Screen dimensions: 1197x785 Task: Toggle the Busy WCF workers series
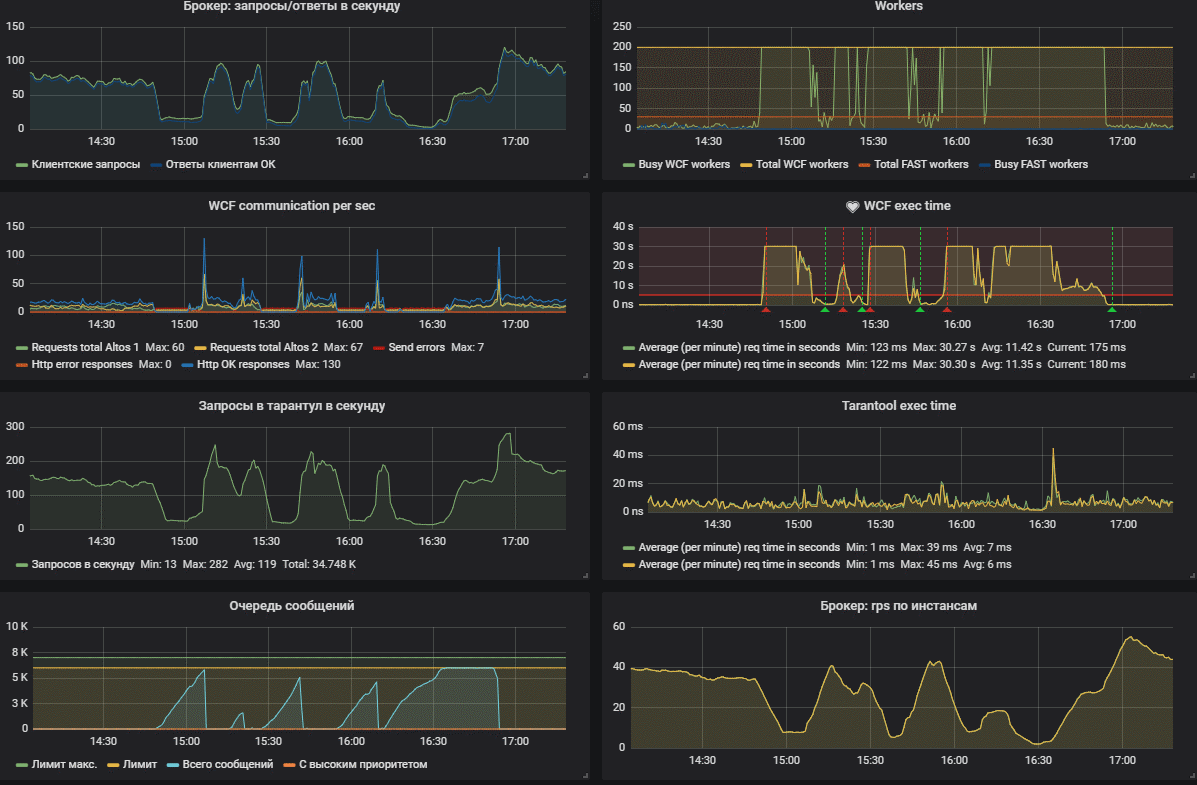pos(683,164)
